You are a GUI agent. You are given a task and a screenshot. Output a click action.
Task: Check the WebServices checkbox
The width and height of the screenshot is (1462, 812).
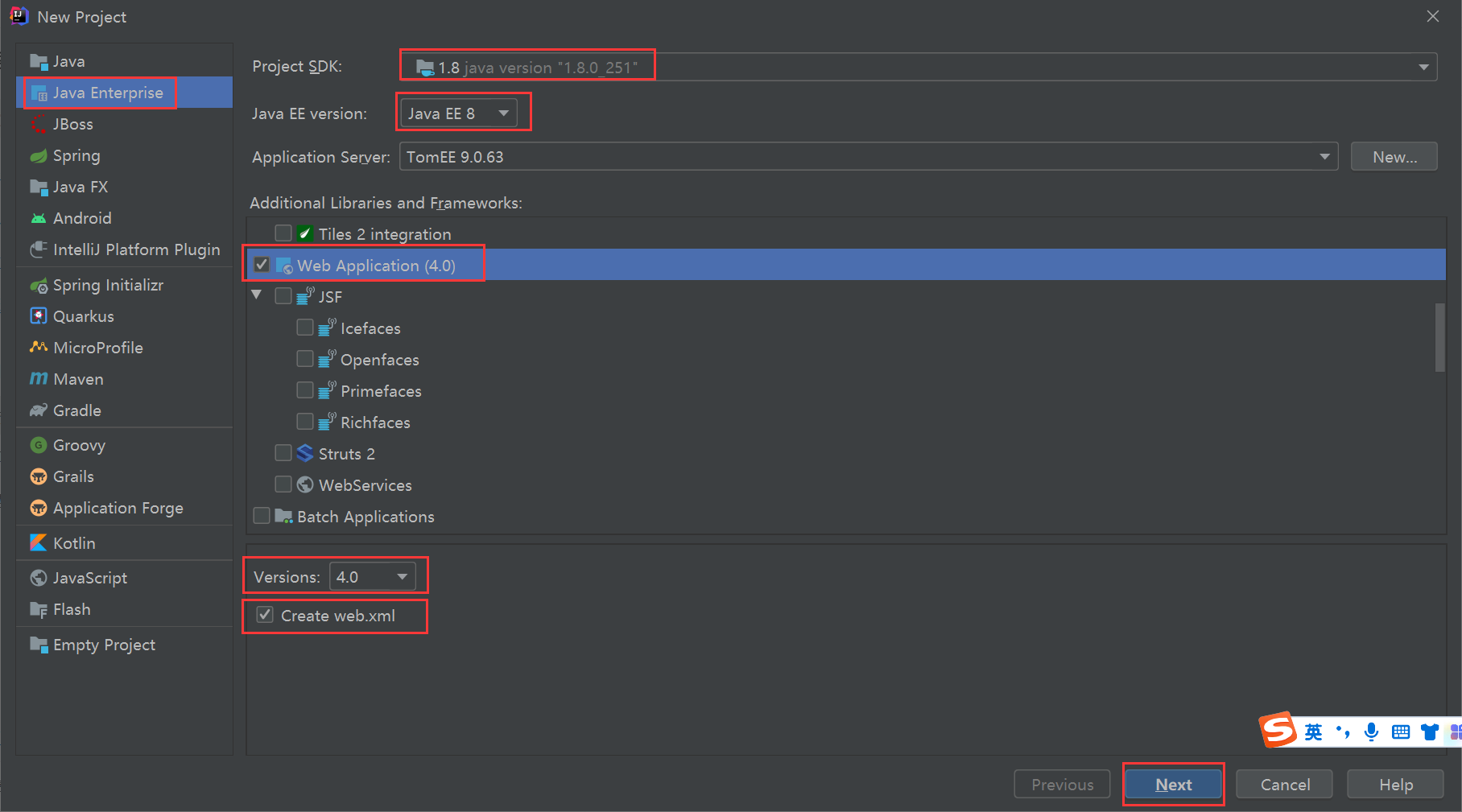point(283,484)
